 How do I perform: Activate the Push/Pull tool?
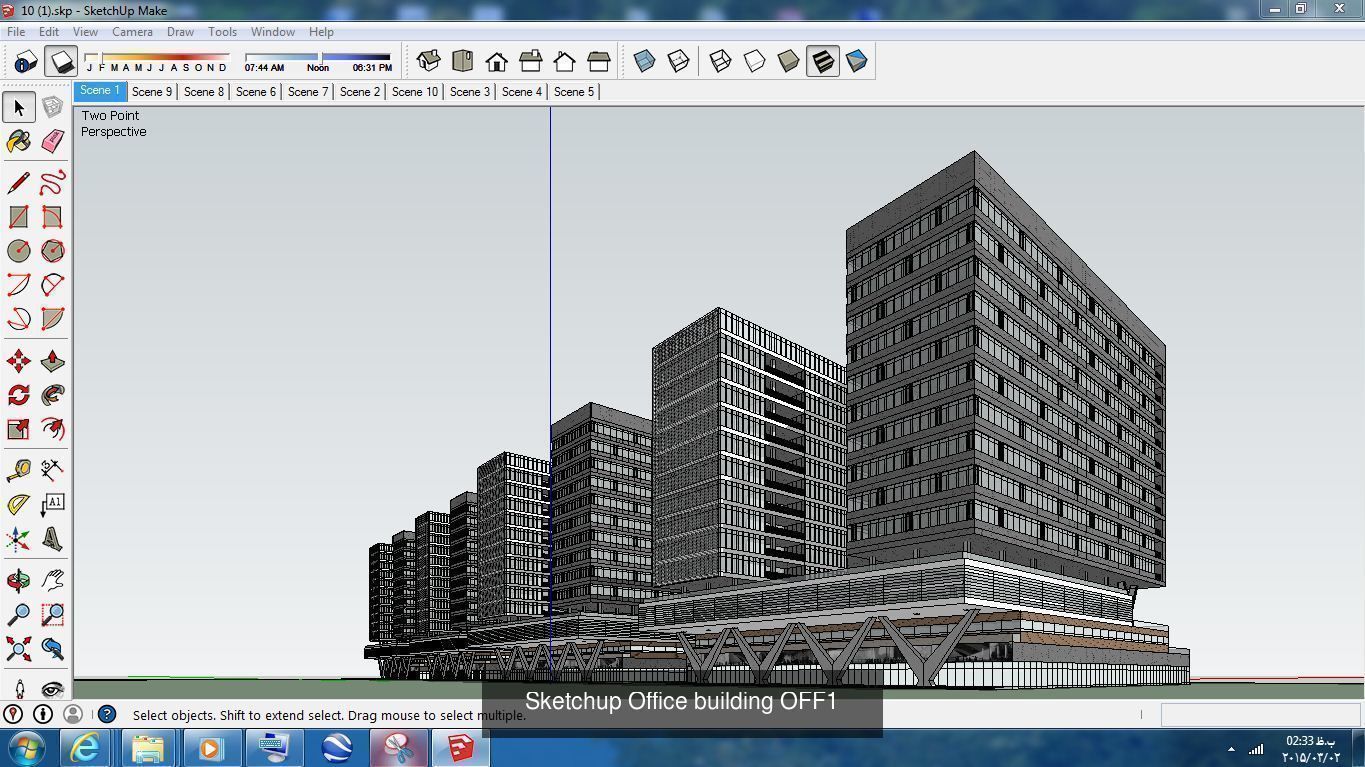pos(52,361)
